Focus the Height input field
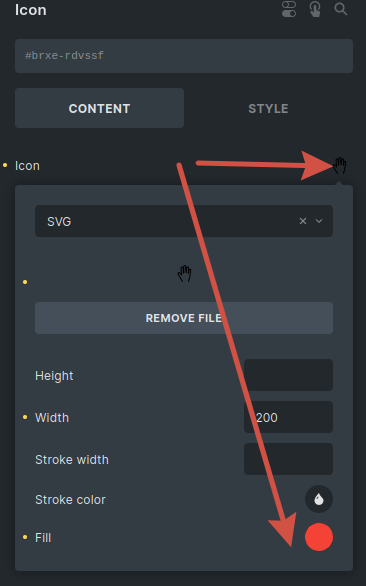 288,375
